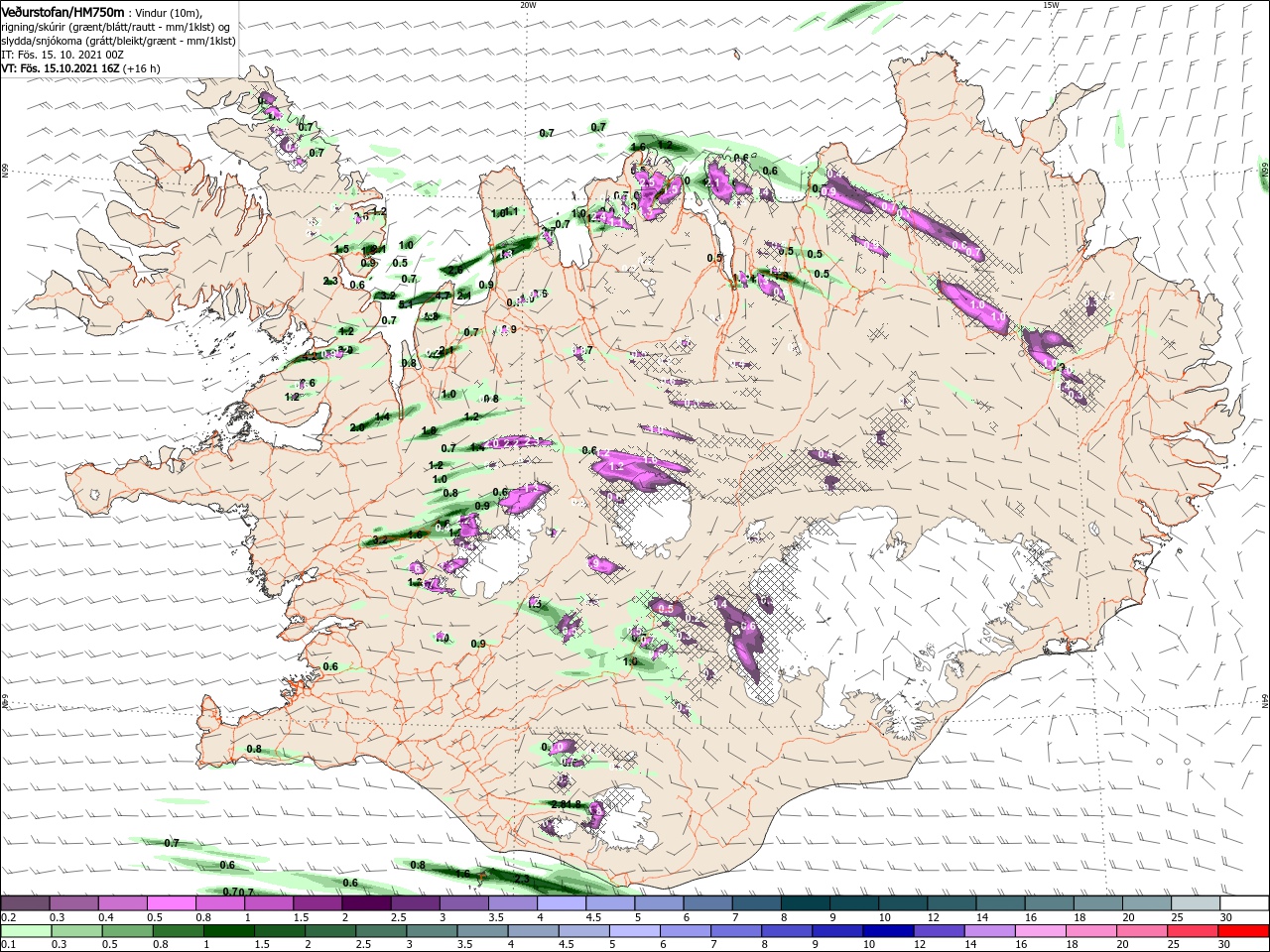Pick the 0.2–0.3 dark mauve snow swatch
The height and width of the screenshot is (952, 1270).
tap(25, 903)
